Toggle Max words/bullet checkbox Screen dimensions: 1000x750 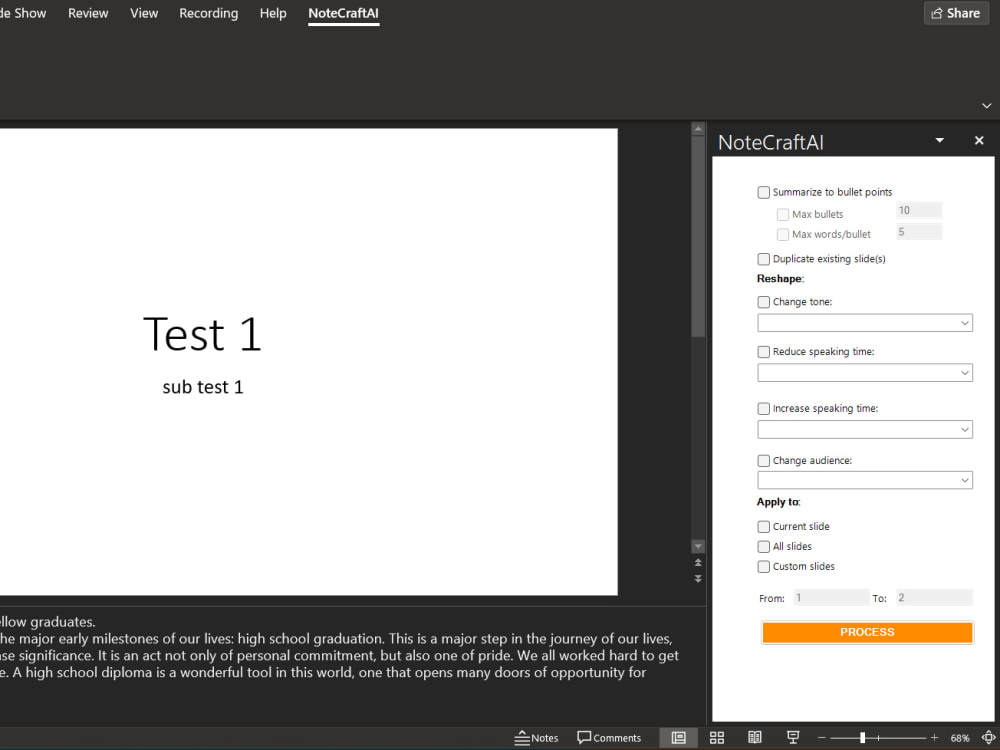pos(783,234)
